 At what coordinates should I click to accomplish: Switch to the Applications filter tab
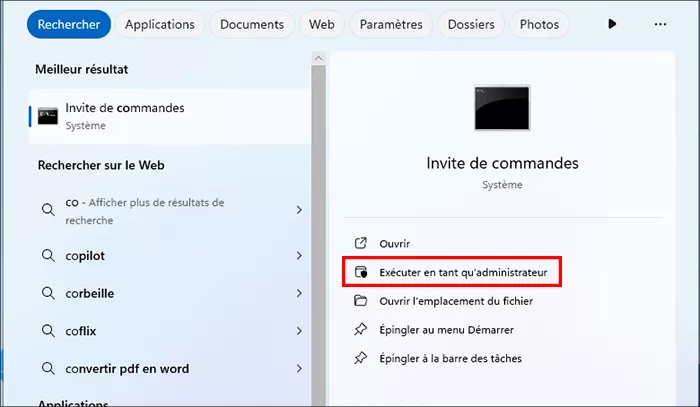pos(160,24)
